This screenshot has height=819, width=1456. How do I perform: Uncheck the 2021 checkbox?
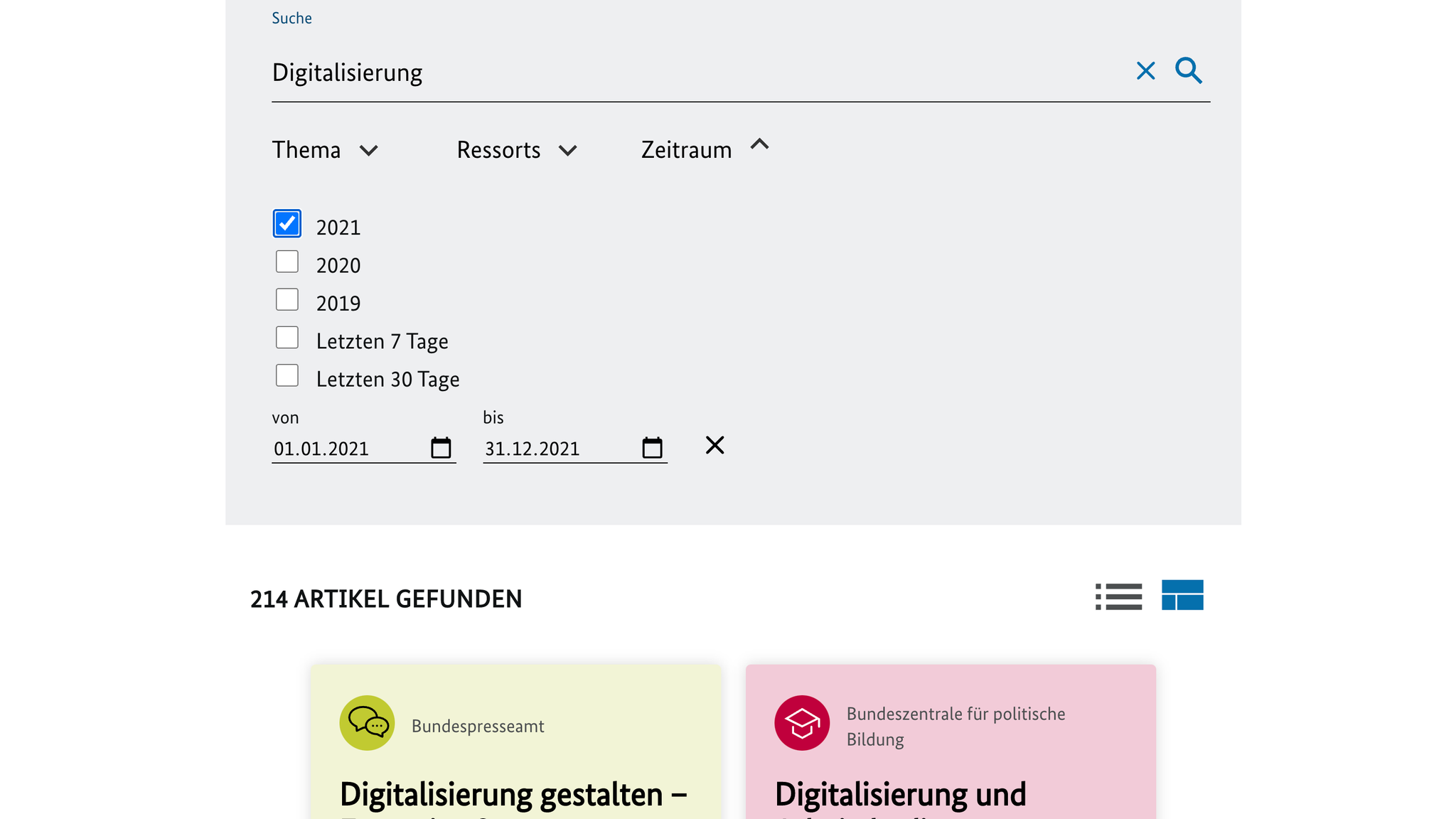pyautogui.click(x=287, y=224)
